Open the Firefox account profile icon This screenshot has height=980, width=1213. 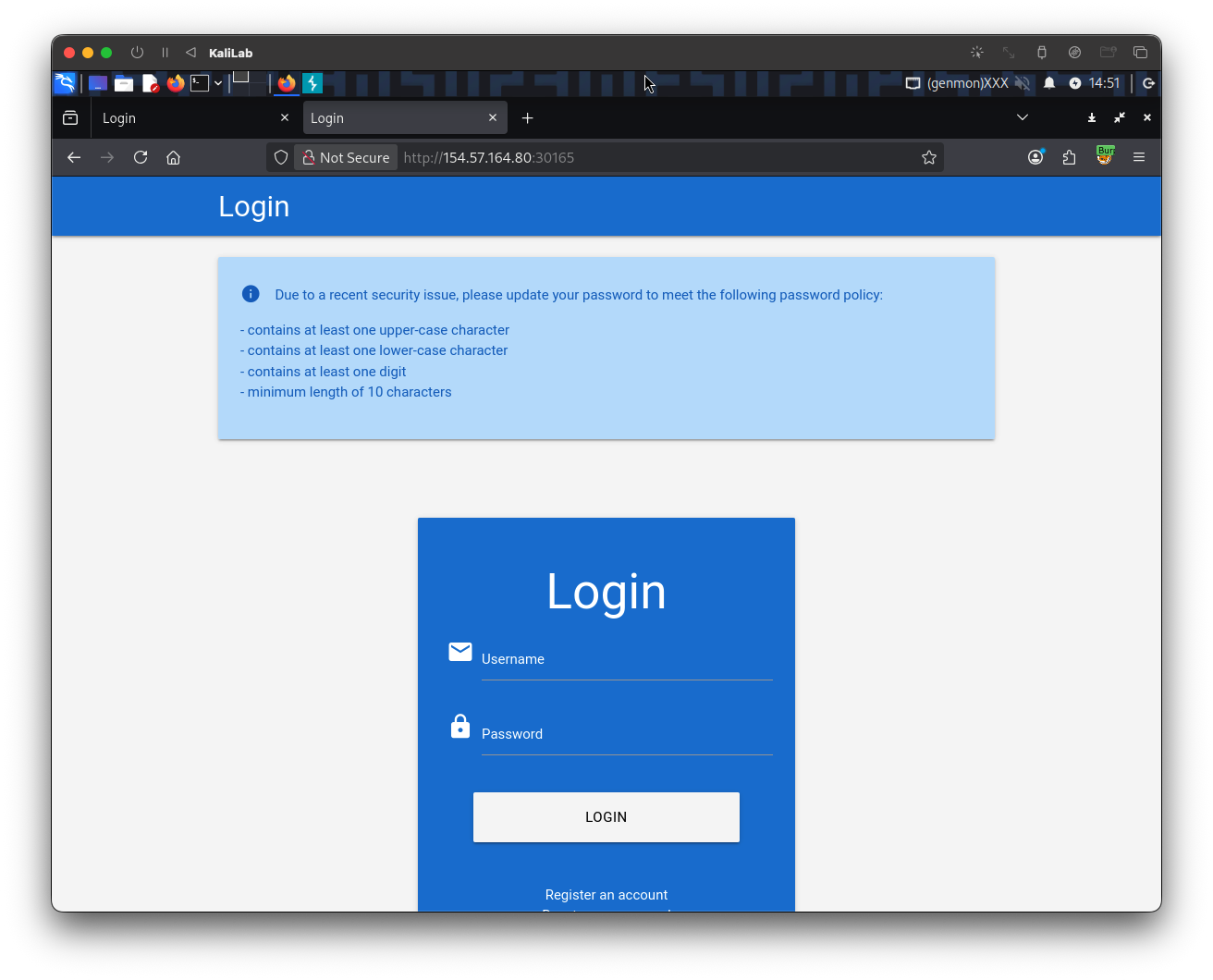click(1035, 157)
